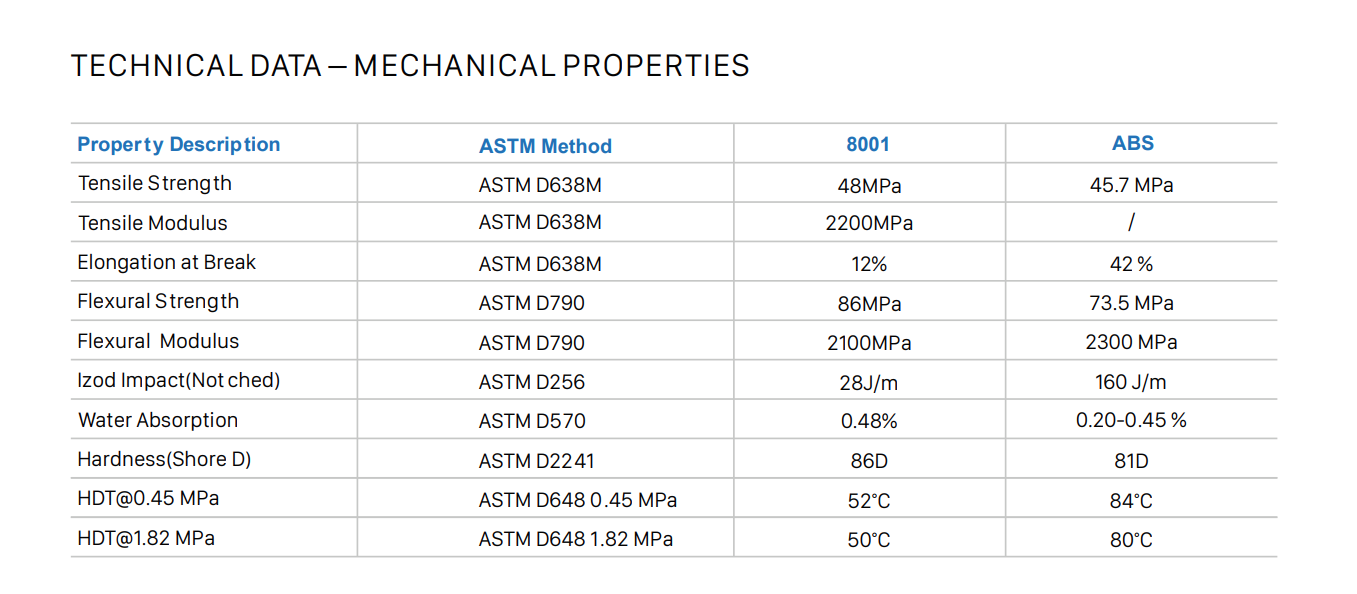
Task: Click the Hardness(Shore D) row label
Action: [164, 459]
